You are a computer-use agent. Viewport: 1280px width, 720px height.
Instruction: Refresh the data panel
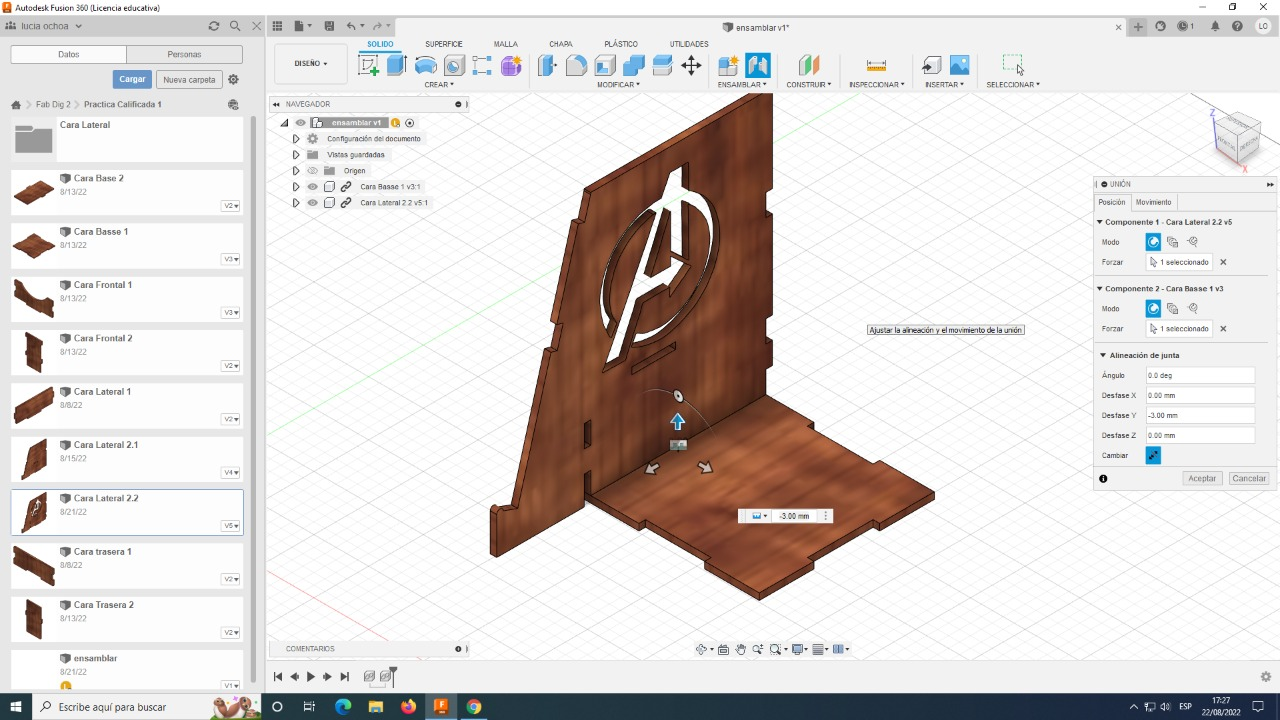pyautogui.click(x=214, y=26)
